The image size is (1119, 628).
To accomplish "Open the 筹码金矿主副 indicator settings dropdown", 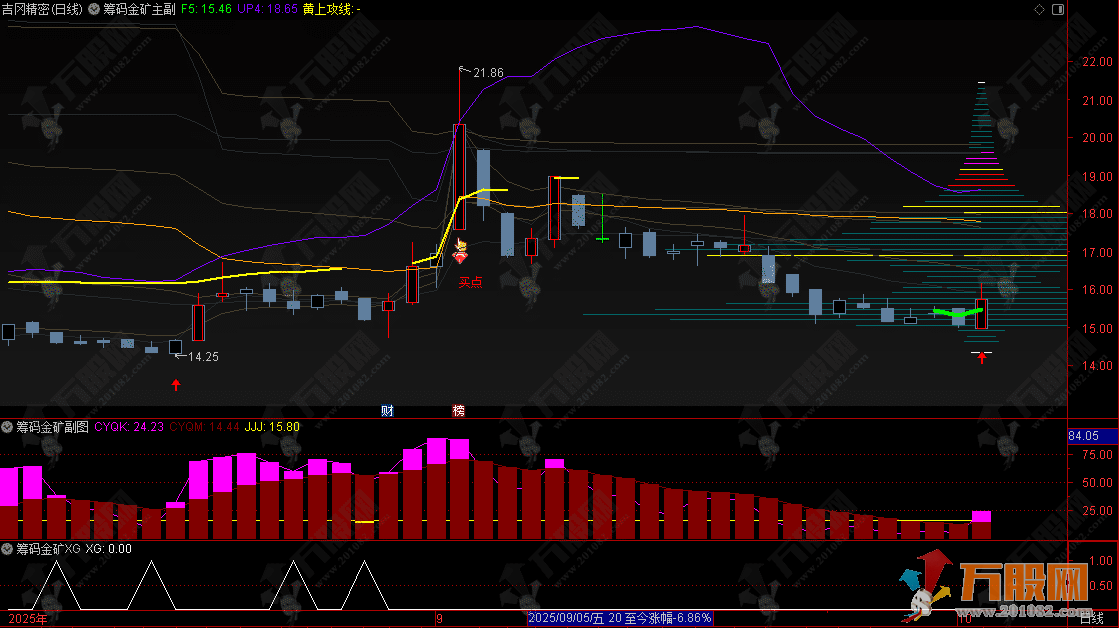I will [x=95, y=8].
